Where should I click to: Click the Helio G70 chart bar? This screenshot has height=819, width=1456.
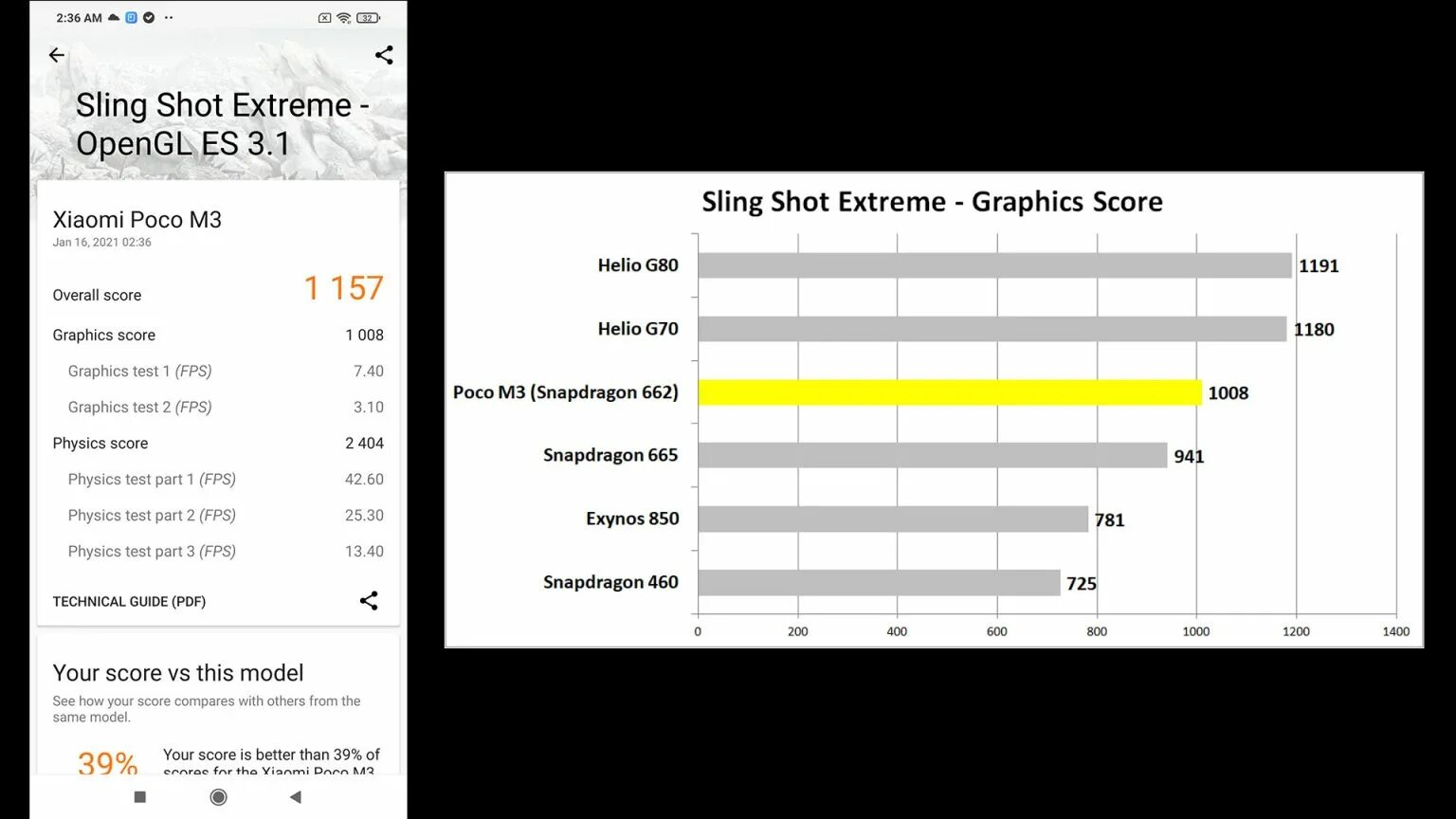992,329
